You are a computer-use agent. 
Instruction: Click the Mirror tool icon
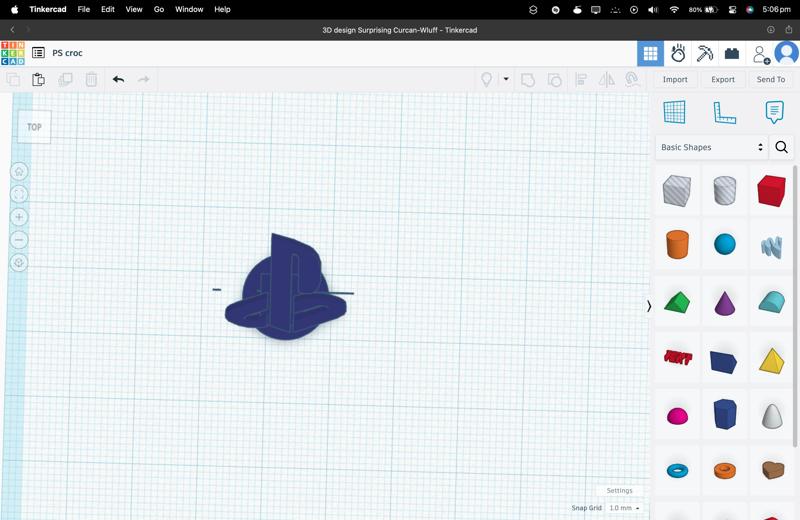[607, 80]
